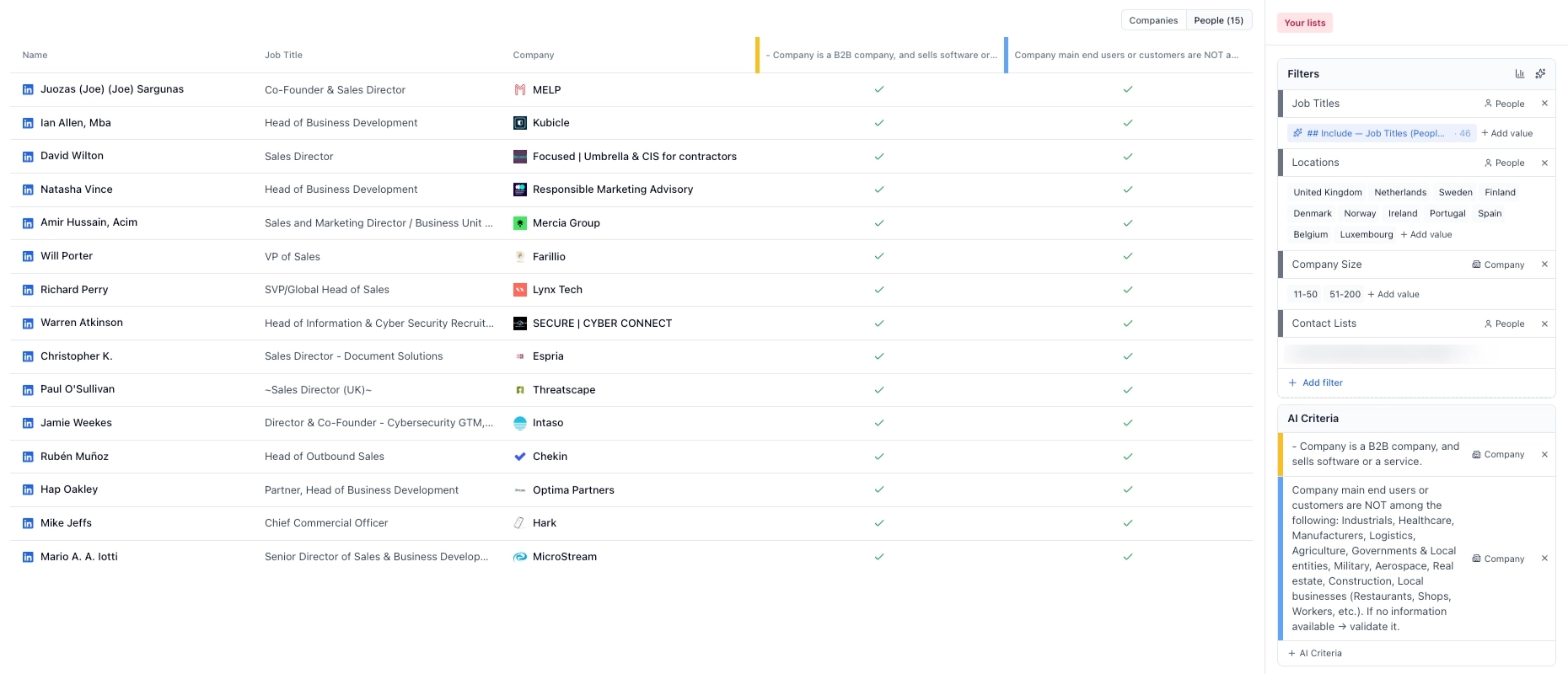Image resolution: width=1568 pixels, height=674 pixels.
Task: Add new AI Criteria
Action: (1315, 653)
